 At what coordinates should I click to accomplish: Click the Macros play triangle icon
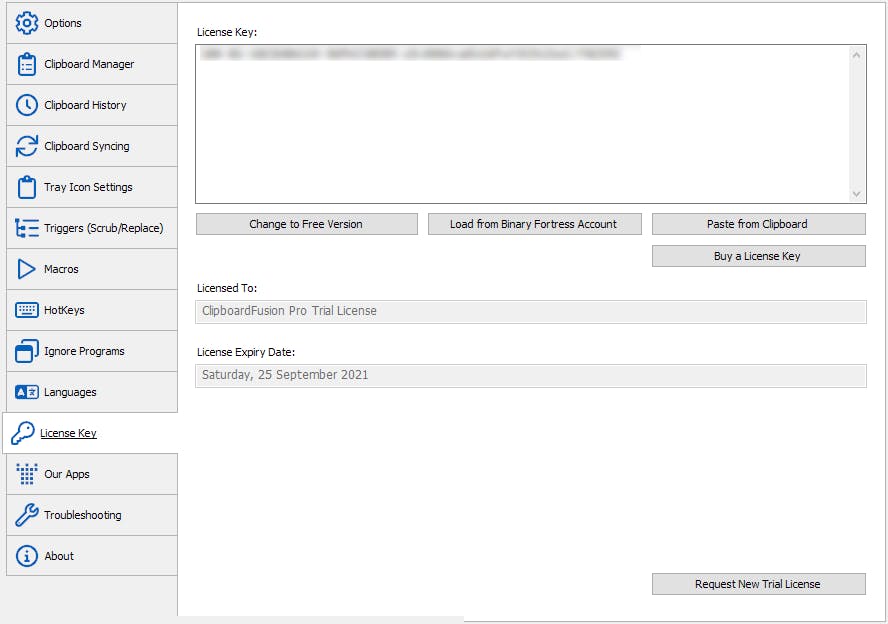pos(26,269)
